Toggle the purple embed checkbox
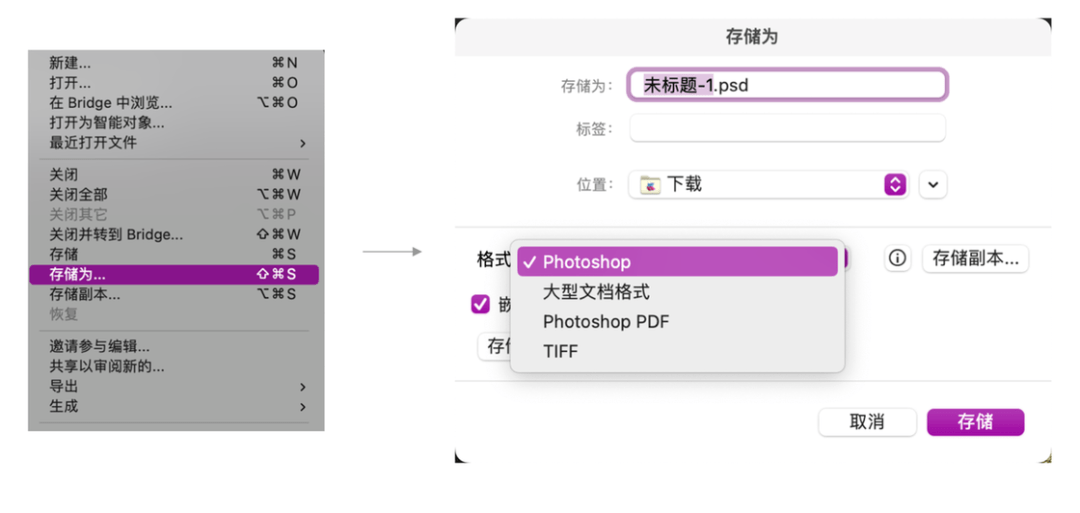This screenshot has height=513, width=1080. (479, 304)
